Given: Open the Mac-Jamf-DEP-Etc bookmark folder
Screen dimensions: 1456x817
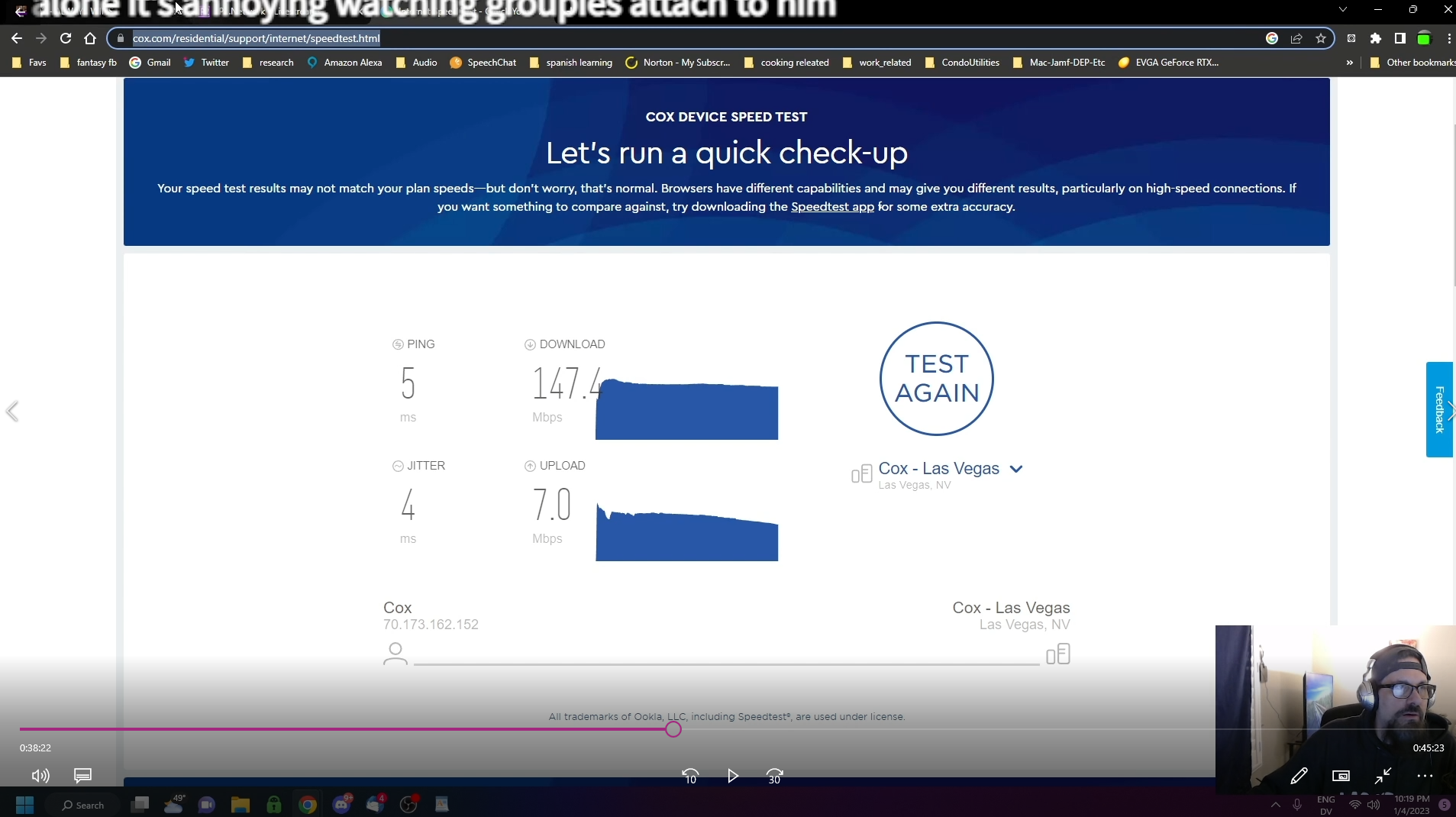Looking at the screenshot, I should coord(1059,63).
